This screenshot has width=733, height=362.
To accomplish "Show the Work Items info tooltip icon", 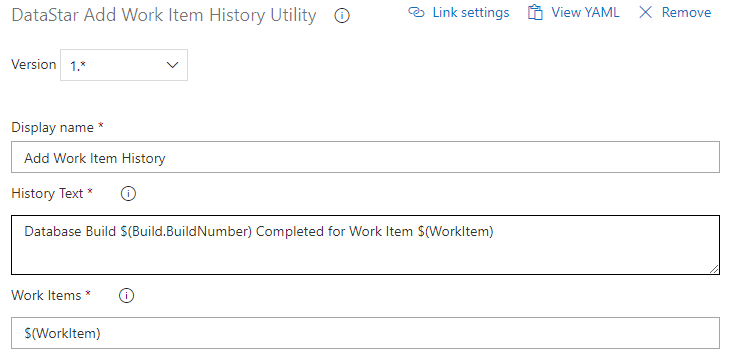I will 126,296.
